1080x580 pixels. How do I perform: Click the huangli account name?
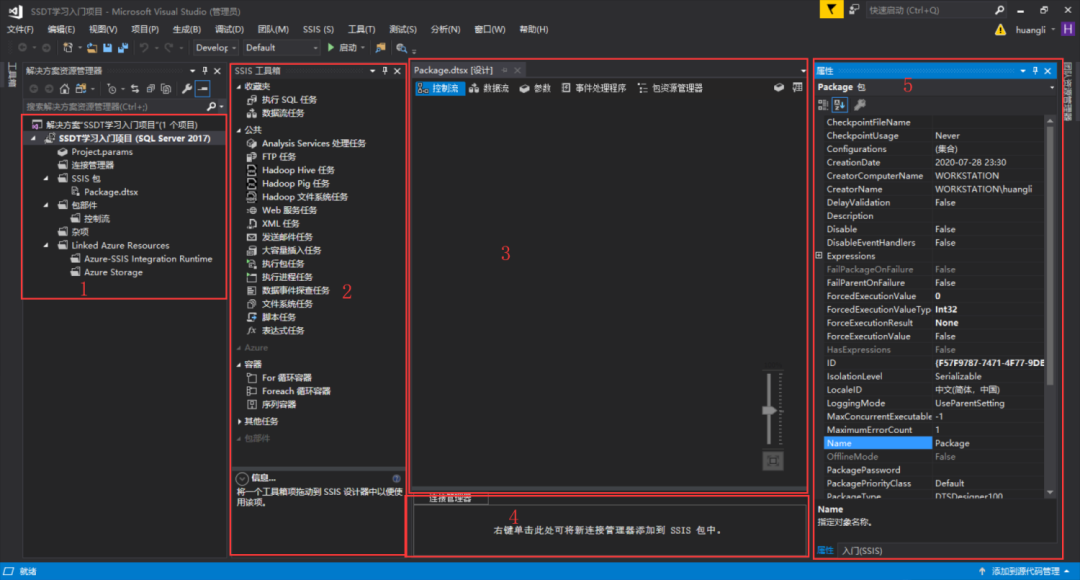1030,30
